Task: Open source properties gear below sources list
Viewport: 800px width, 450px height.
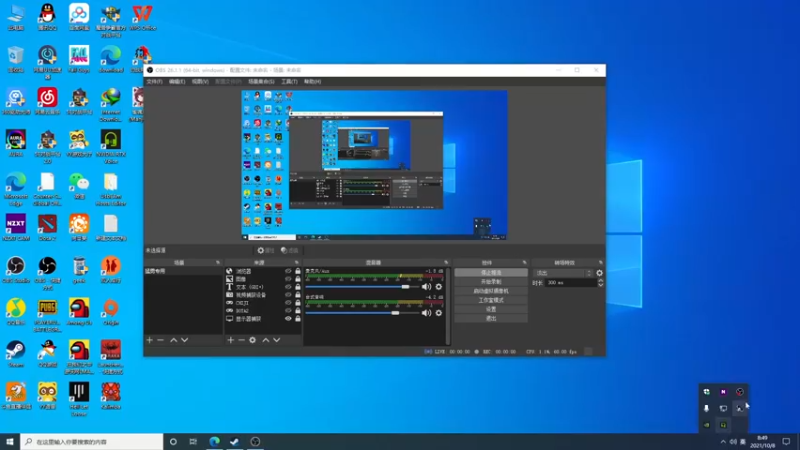Action: (253, 340)
